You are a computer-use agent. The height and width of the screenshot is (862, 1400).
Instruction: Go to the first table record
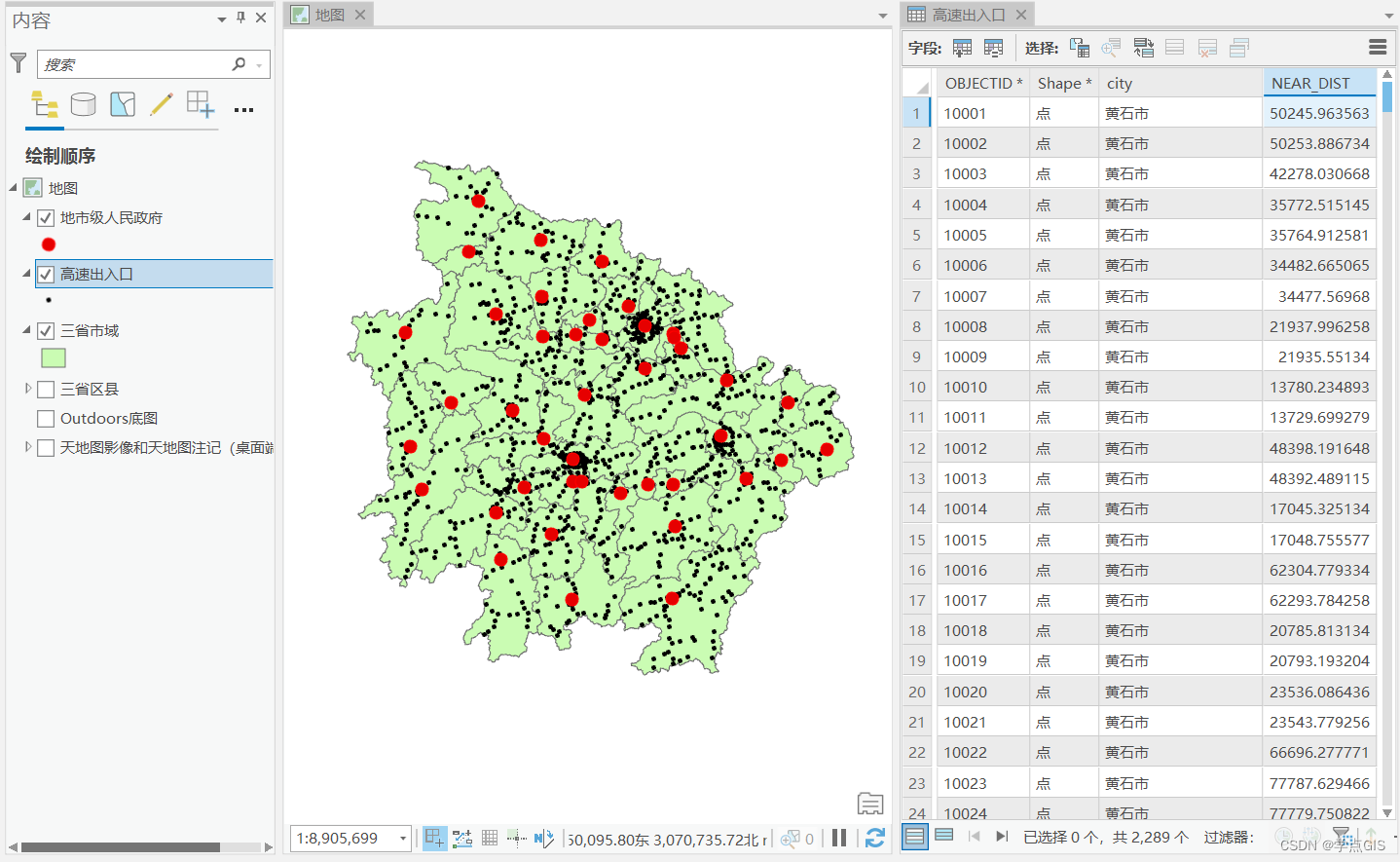tap(974, 836)
